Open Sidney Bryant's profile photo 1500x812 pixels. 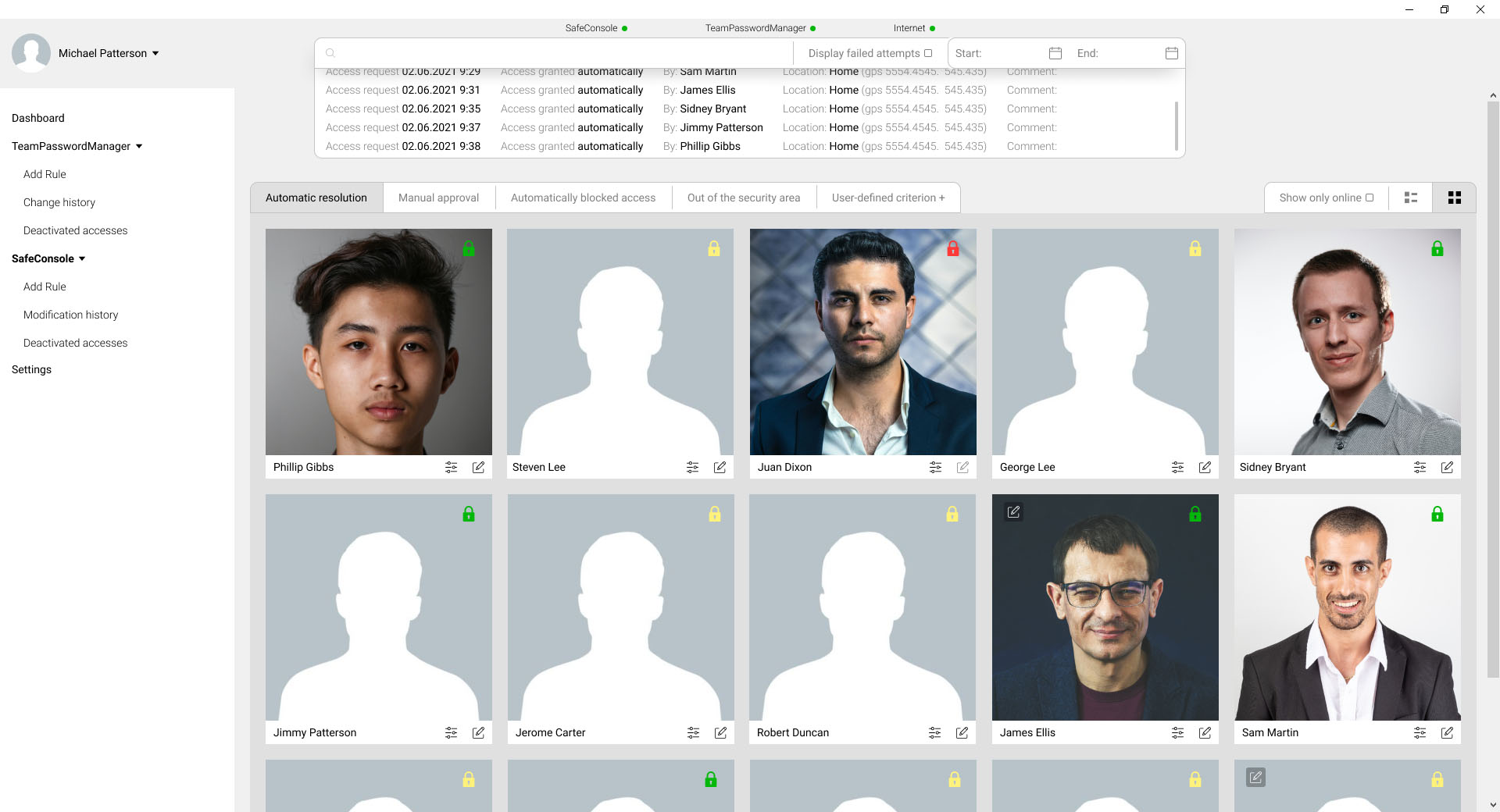1348,342
